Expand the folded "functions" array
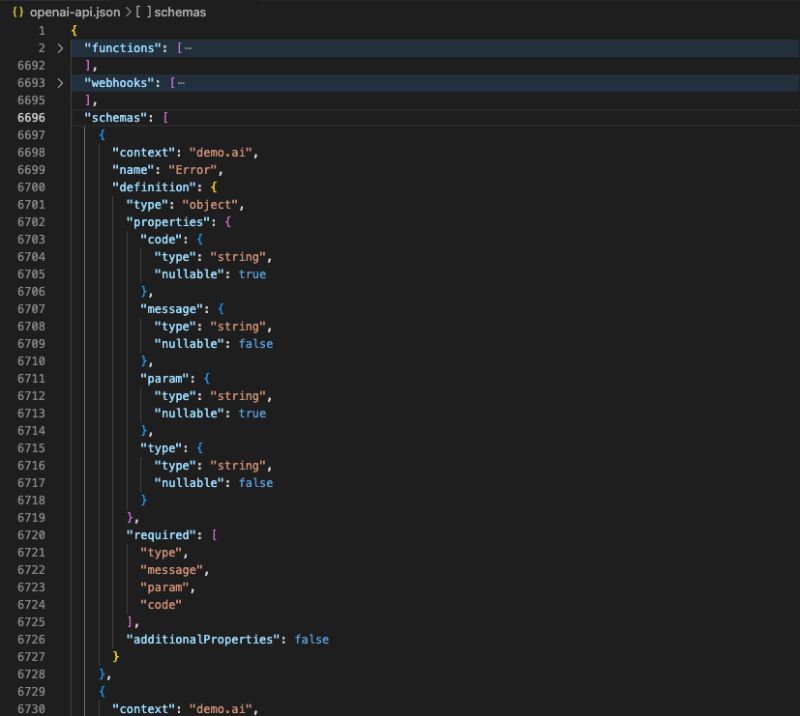 [x=60, y=48]
